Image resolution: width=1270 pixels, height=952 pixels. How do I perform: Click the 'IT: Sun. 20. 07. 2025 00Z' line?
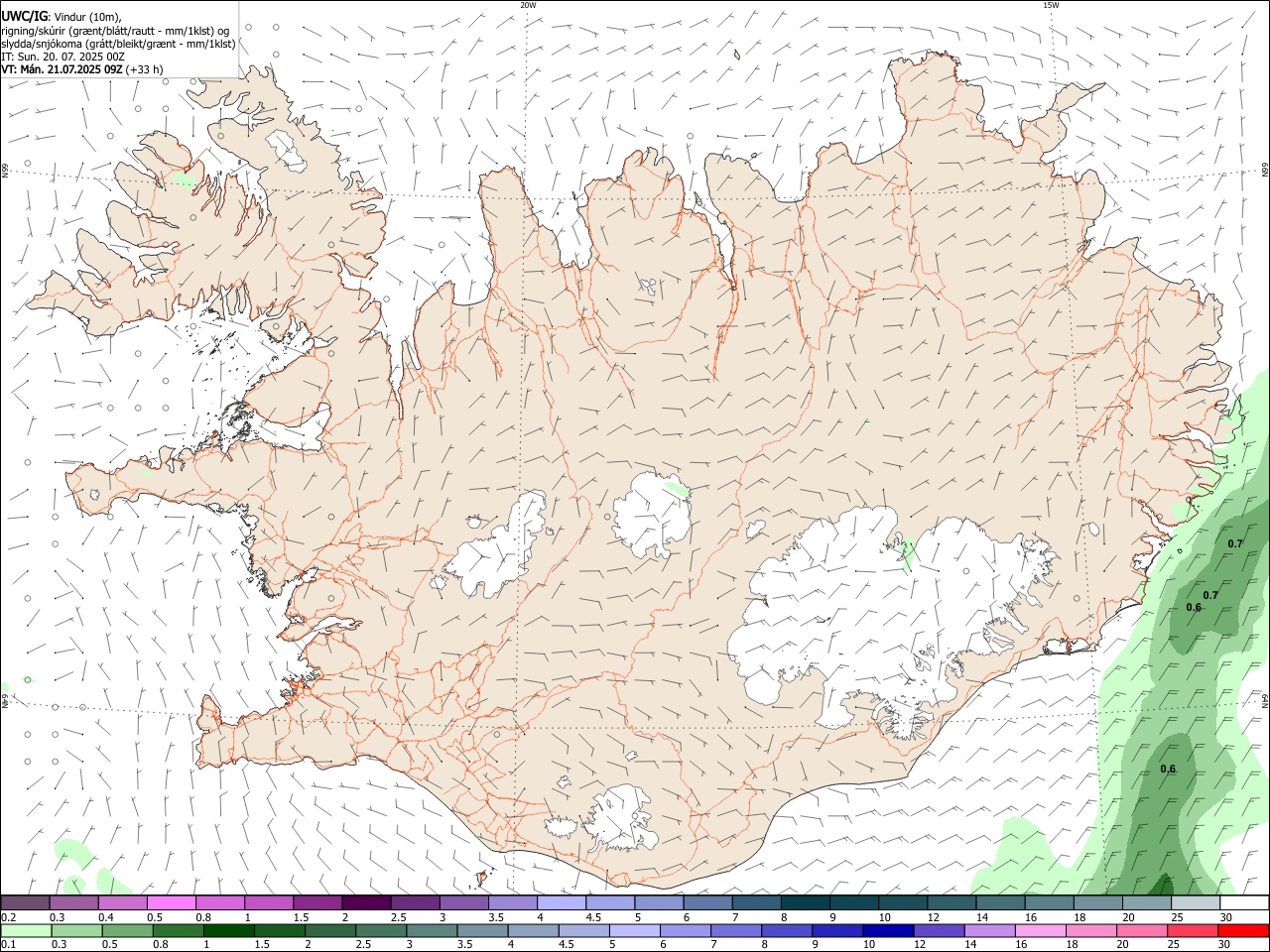(63, 57)
